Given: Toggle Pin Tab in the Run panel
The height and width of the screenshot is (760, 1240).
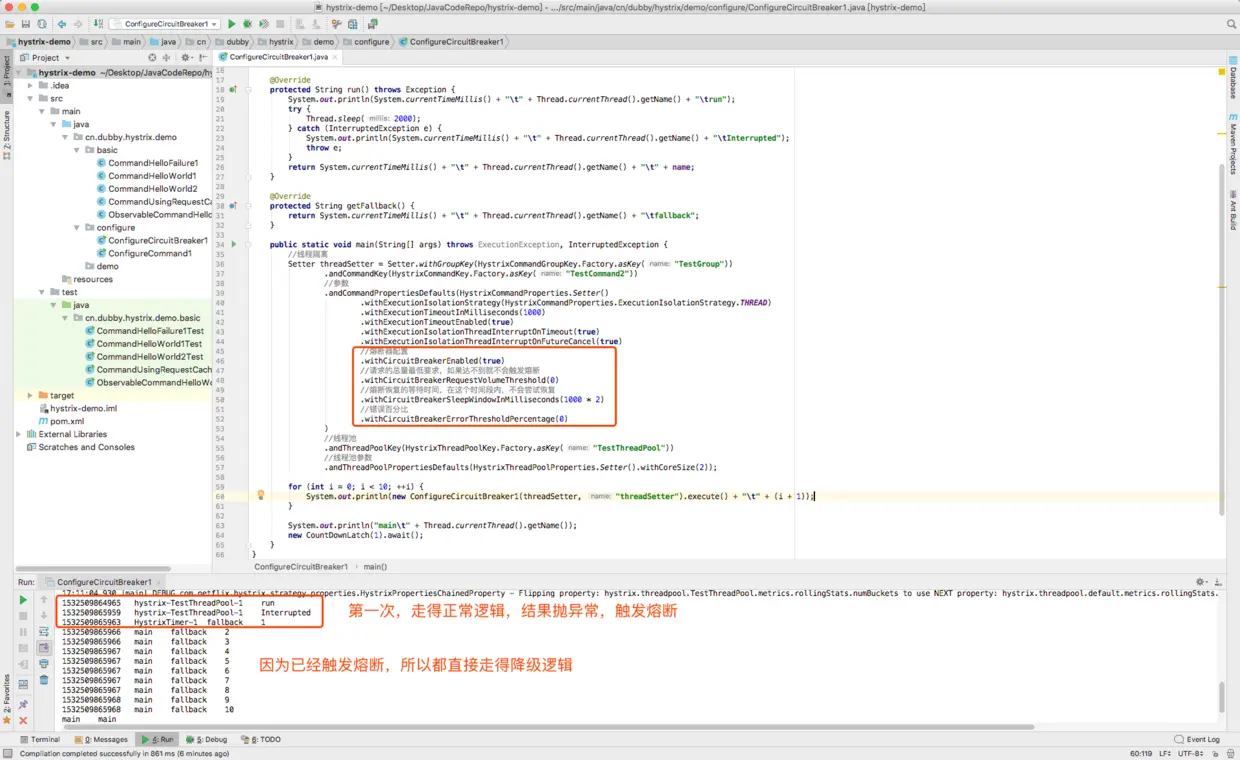Looking at the screenshot, I should click(x=23, y=704).
